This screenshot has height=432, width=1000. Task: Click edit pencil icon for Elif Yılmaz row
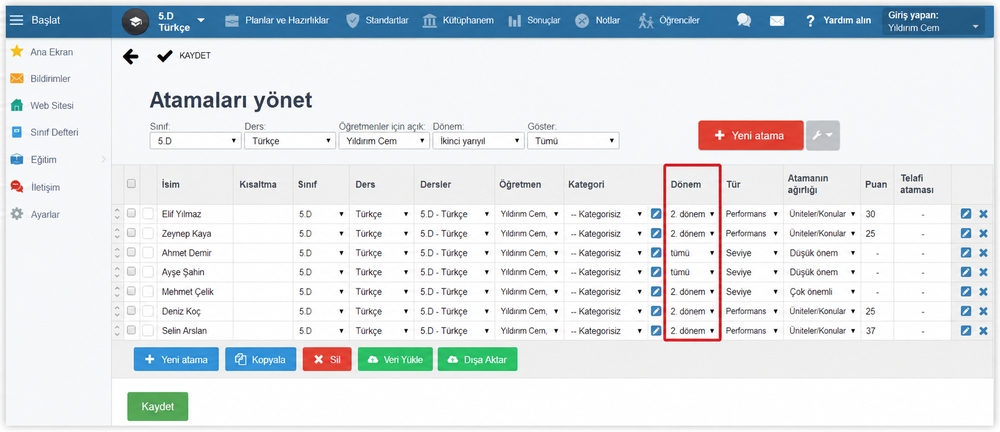click(x=966, y=214)
